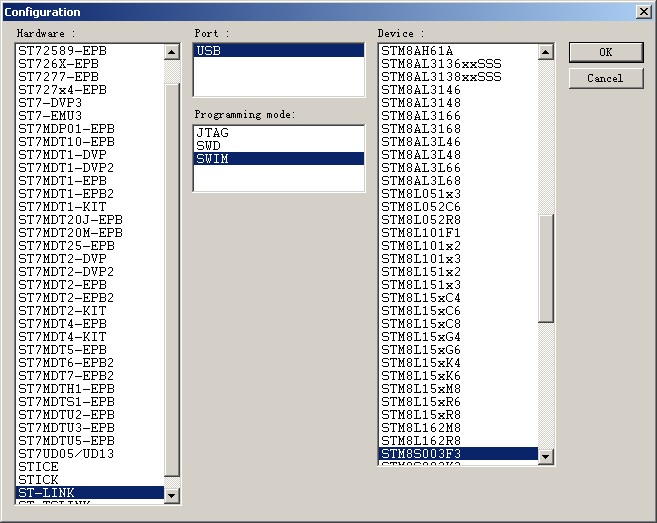This screenshot has width=657, height=523.
Task: Select ST7MDT4-KIT hardware
Action: 90,337
